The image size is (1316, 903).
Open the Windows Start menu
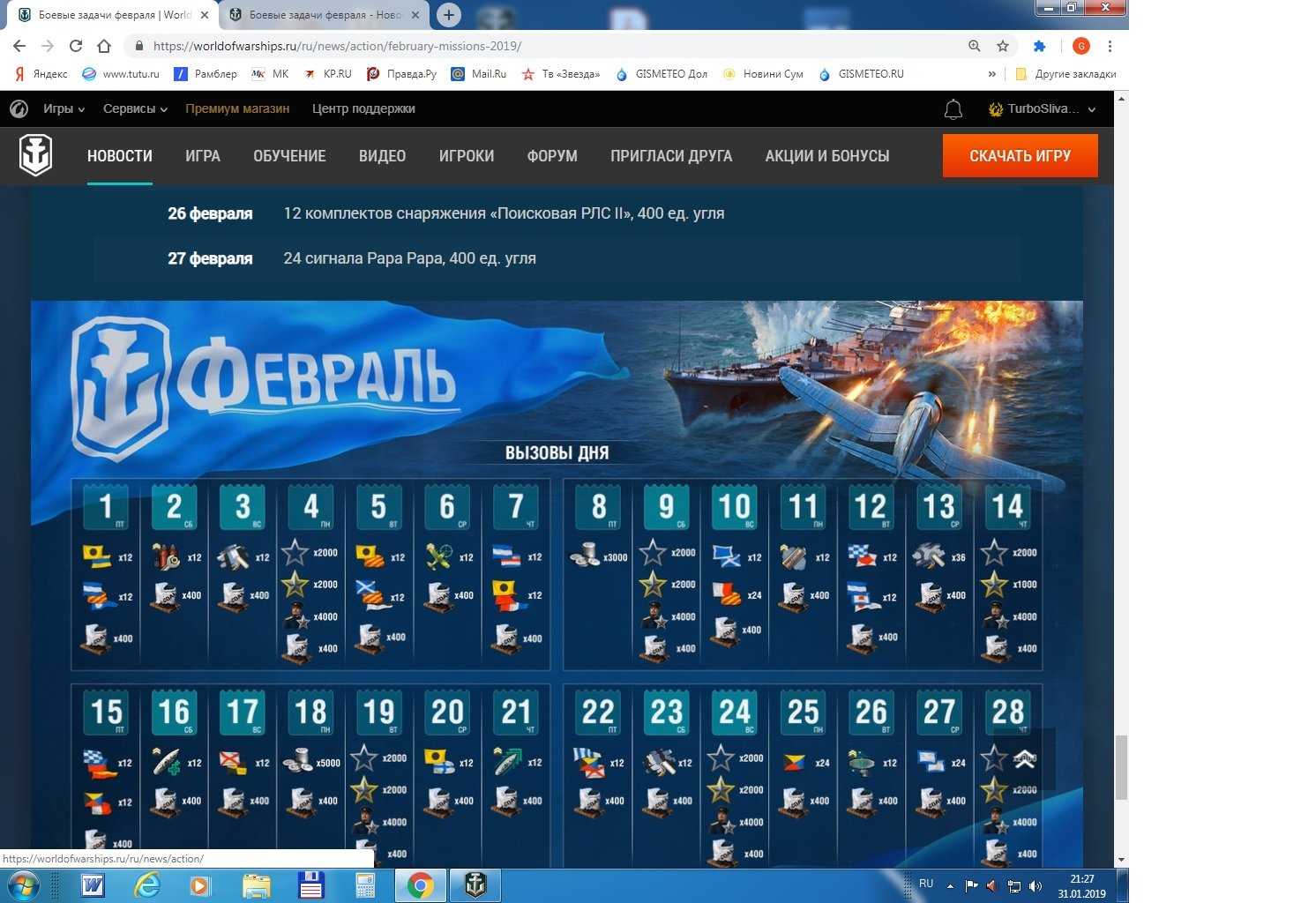(x=23, y=885)
